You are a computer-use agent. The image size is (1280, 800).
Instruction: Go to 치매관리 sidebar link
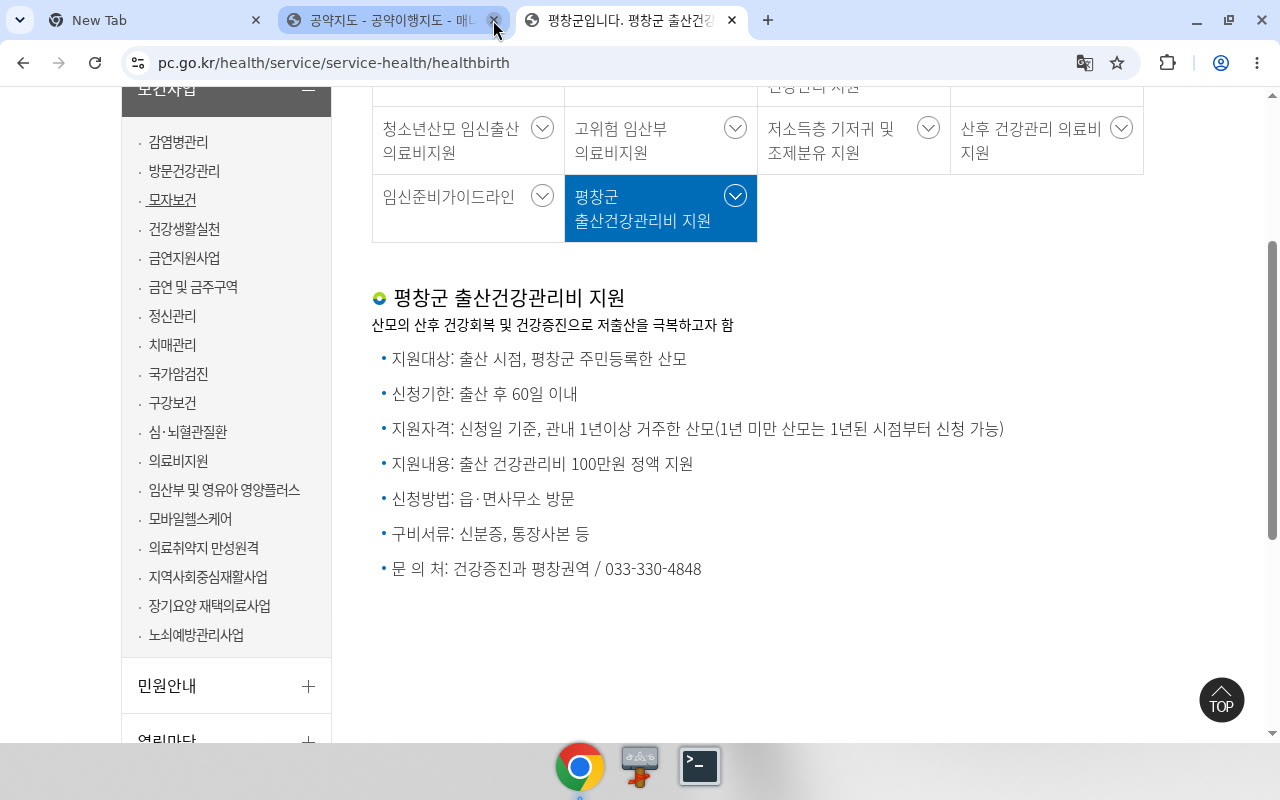tap(172, 345)
